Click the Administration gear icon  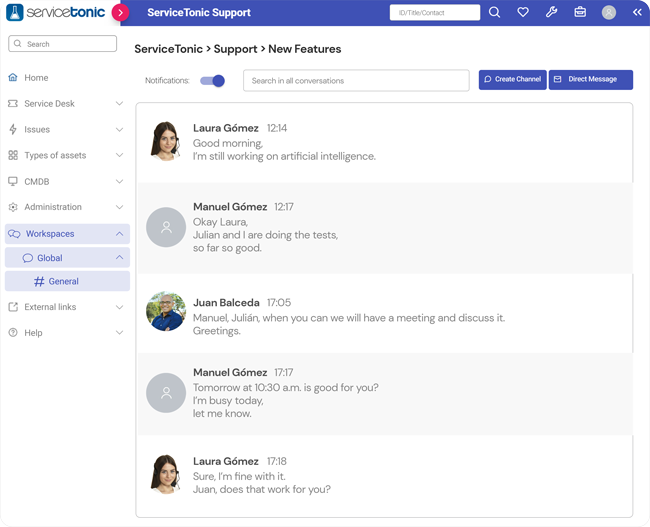pyautogui.click(x=13, y=207)
